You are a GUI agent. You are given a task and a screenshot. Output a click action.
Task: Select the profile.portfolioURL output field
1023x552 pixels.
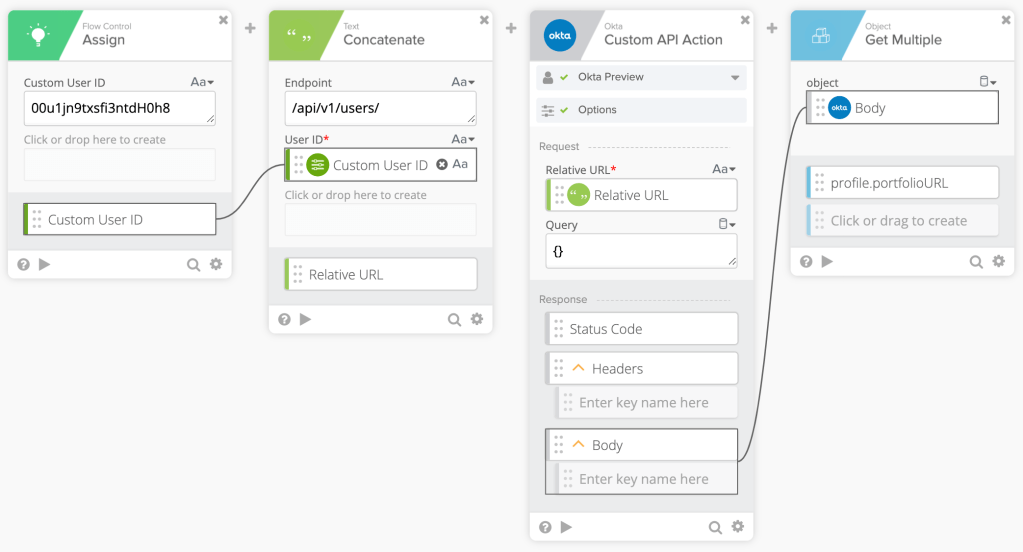click(x=903, y=183)
